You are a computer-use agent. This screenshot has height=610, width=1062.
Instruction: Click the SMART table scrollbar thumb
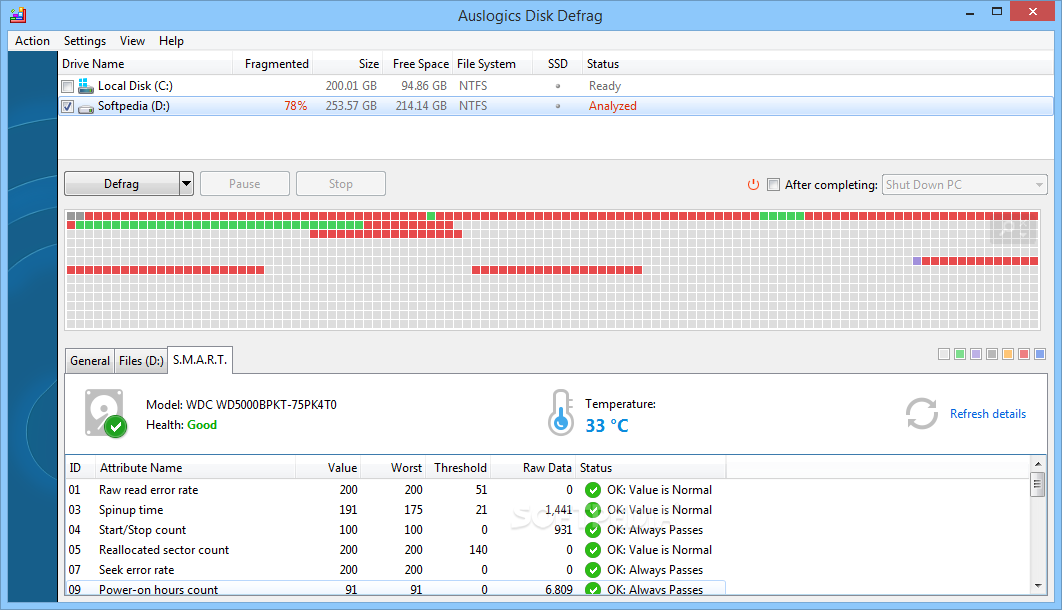point(1038,484)
